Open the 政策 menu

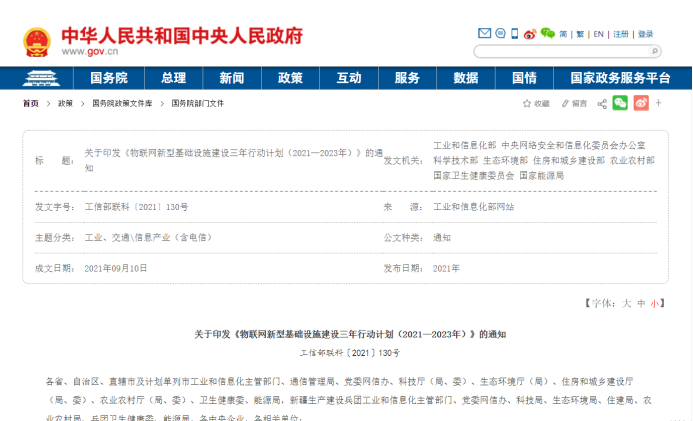pyautogui.click(x=290, y=78)
